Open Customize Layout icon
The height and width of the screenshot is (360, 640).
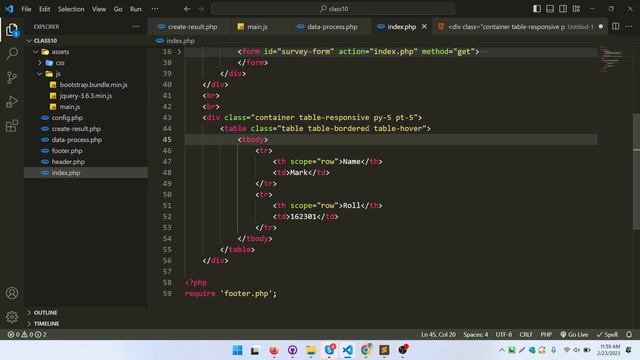point(576,9)
